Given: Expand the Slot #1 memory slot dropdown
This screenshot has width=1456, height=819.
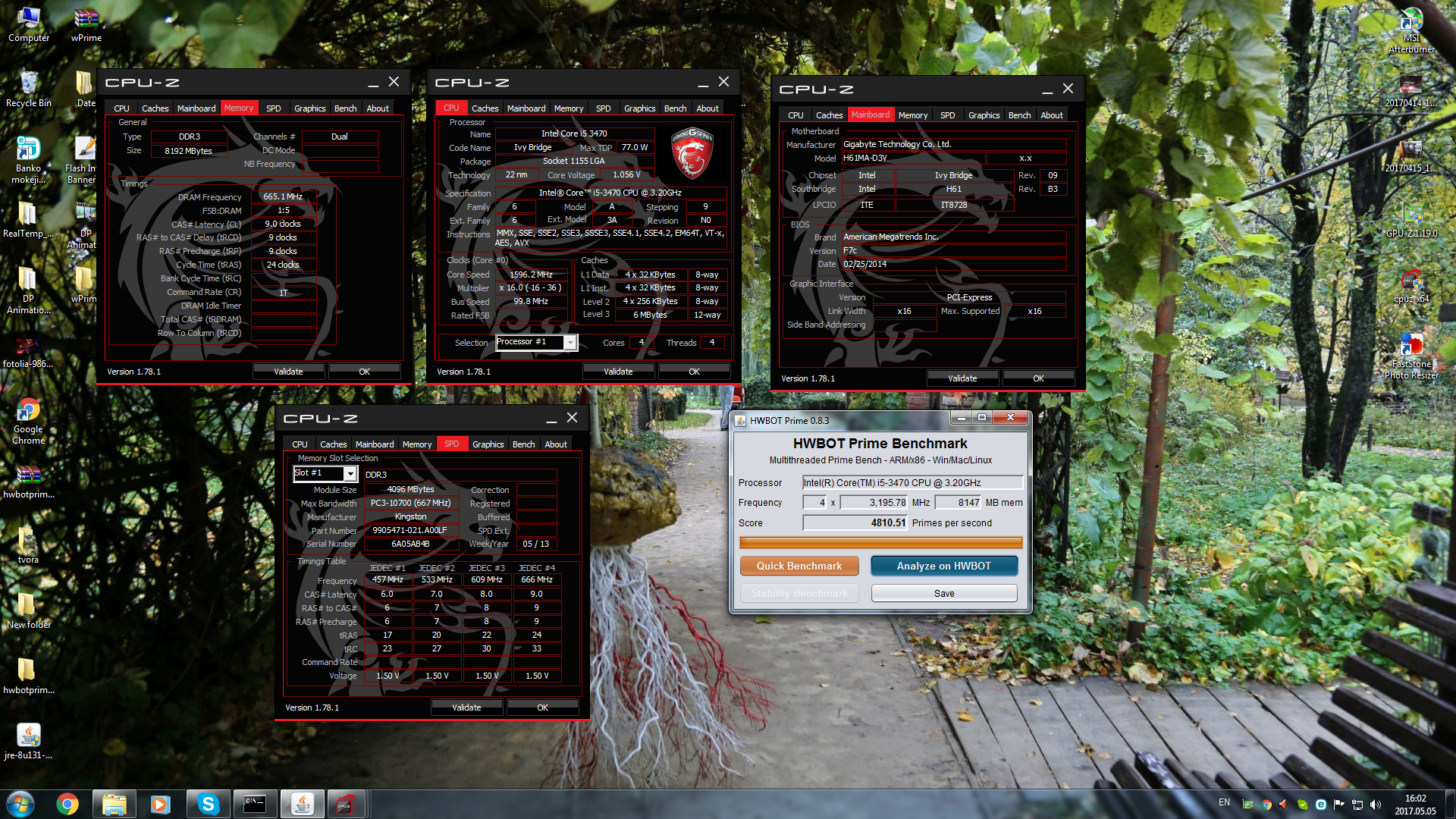Looking at the screenshot, I should [350, 474].
